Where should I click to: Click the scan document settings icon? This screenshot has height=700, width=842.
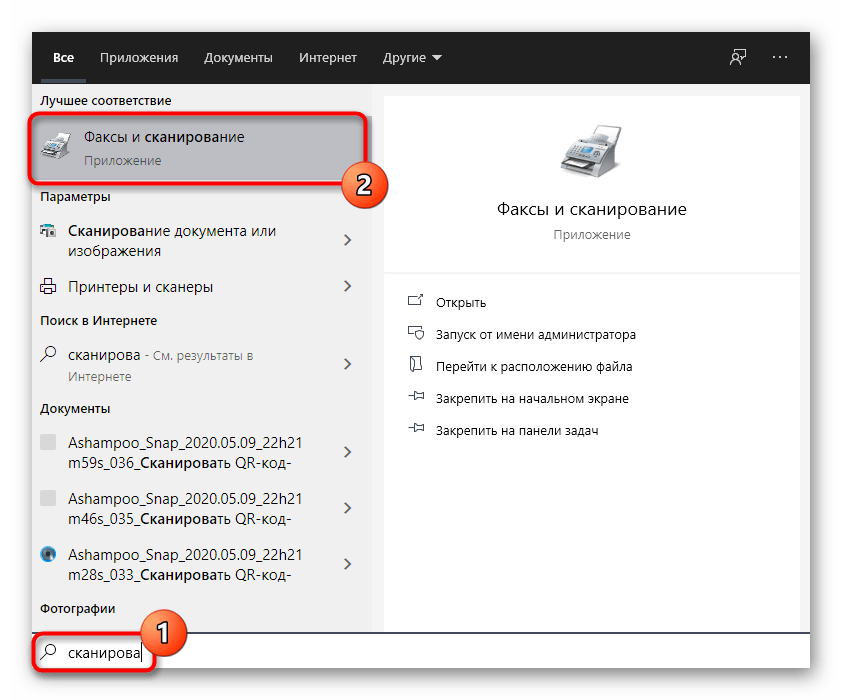click(48, 231)
